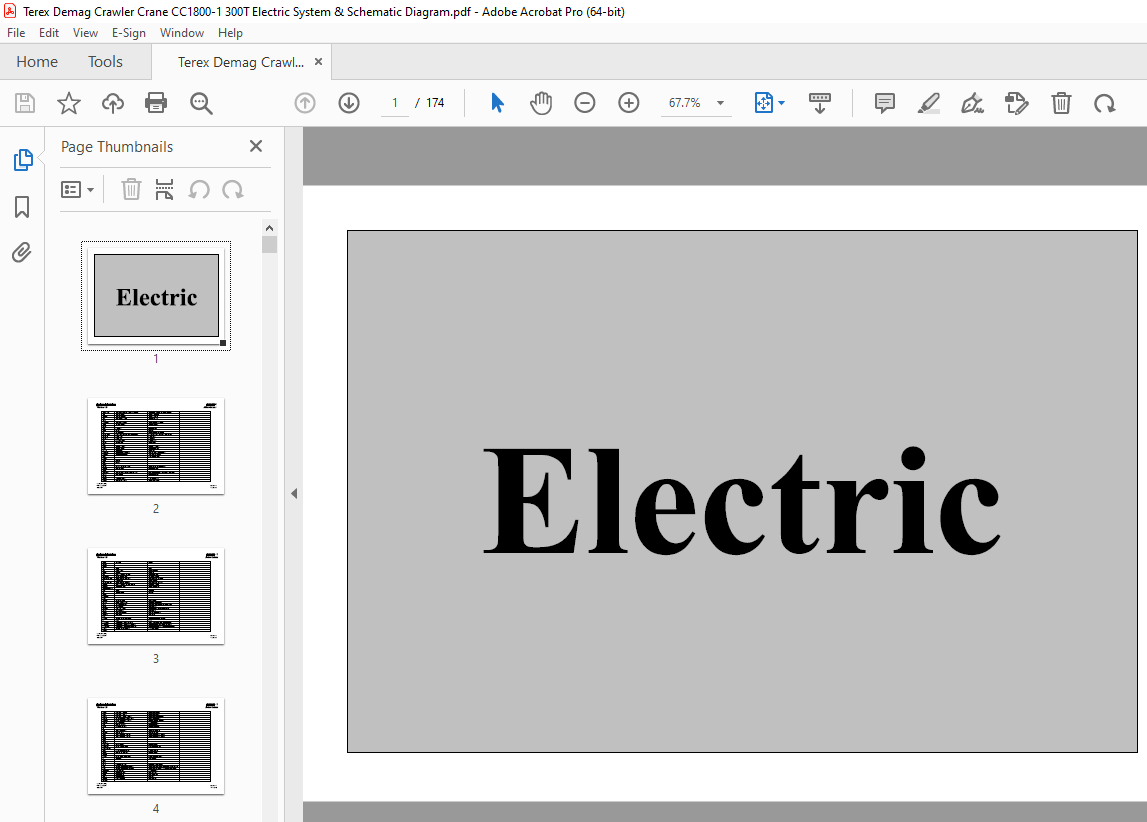Add a sticky note comment

tap(885, 103)
